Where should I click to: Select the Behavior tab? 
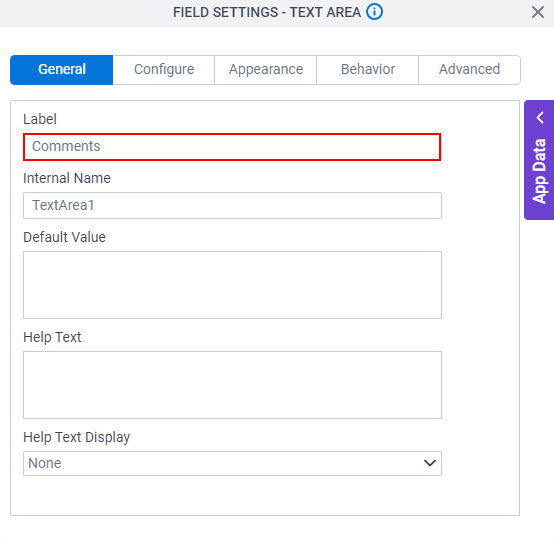pos(367,70)
